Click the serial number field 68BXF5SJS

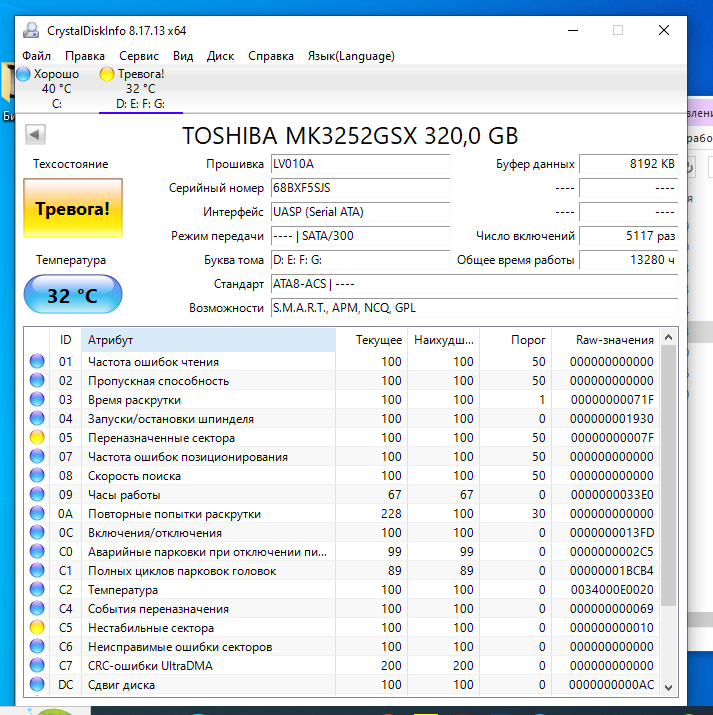point(360,188)
